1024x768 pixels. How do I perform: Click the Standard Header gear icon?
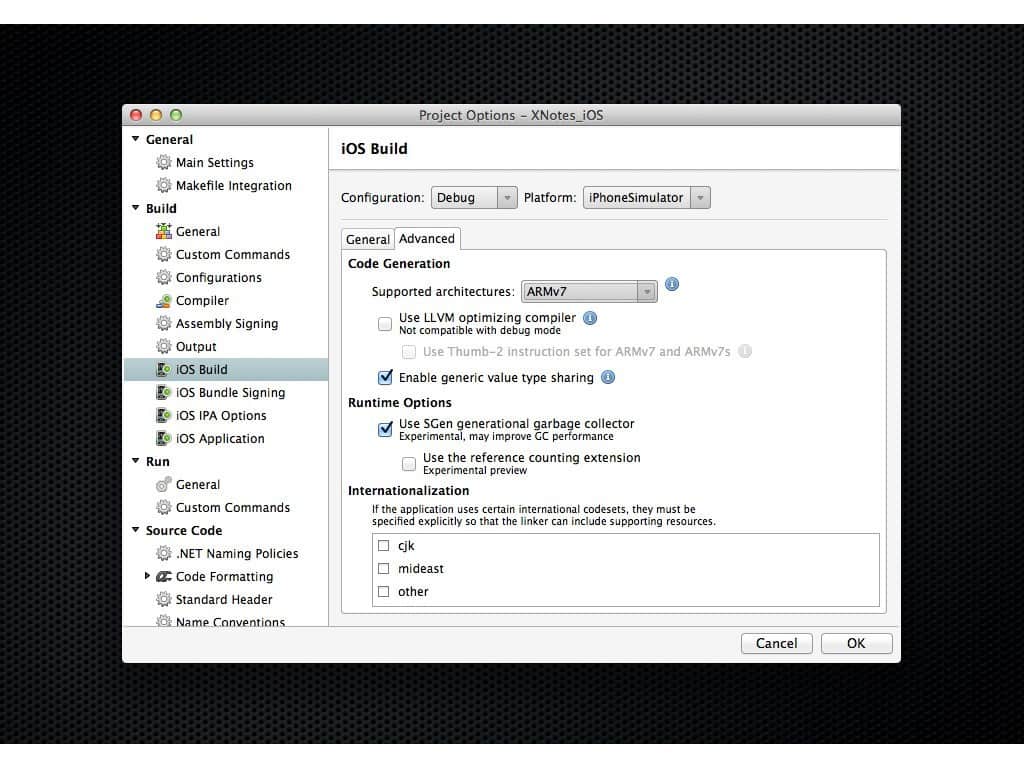click(163, 599)
